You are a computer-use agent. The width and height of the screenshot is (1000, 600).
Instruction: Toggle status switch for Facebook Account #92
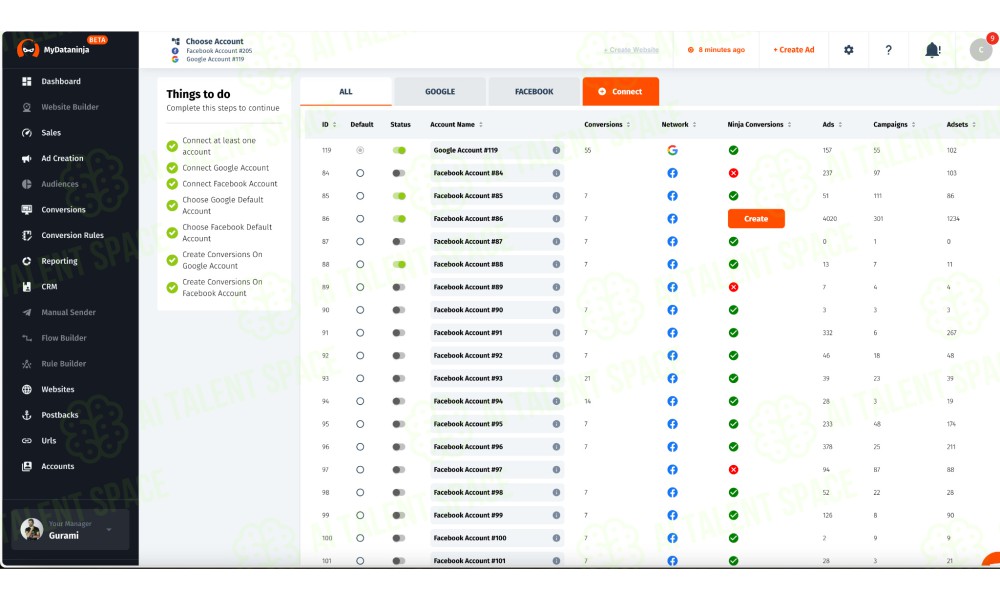coord(399,356)
